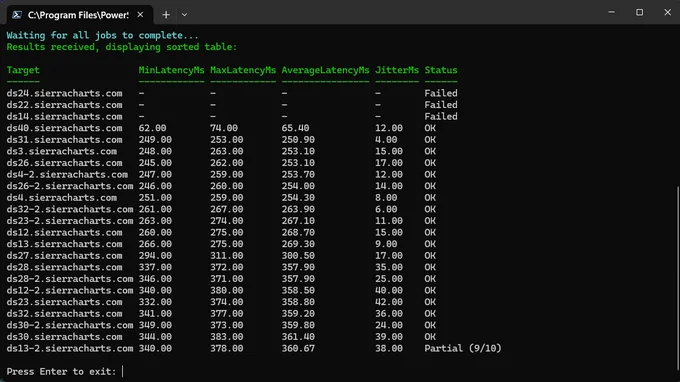Minimize the terminal window
Screen dimensions: 680x382
[x=611, y=12]
